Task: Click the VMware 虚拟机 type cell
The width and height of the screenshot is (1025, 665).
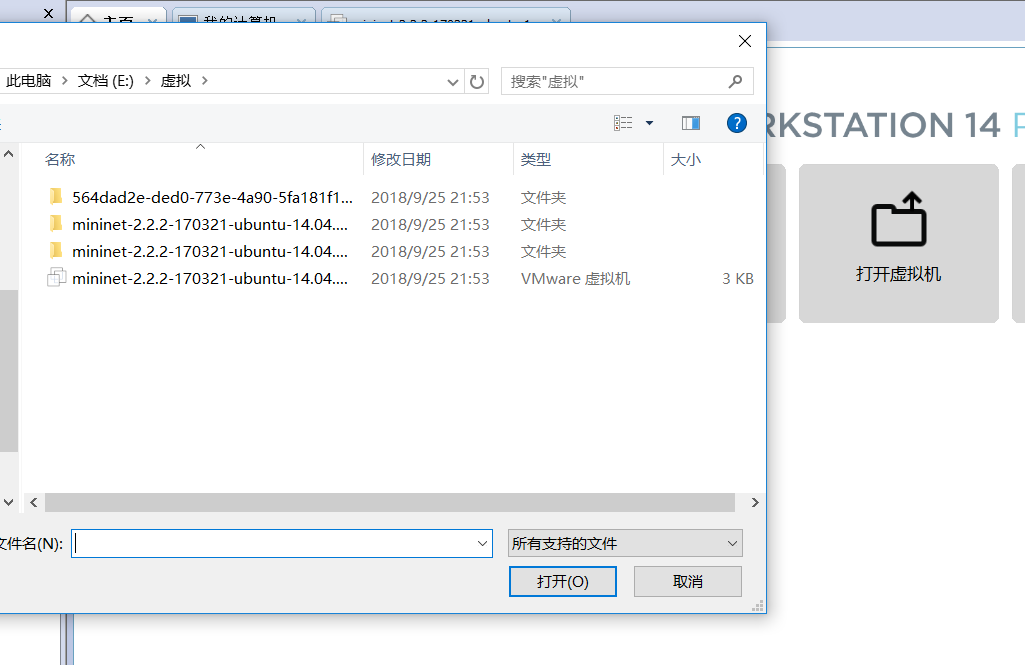Action: (575, 279)
